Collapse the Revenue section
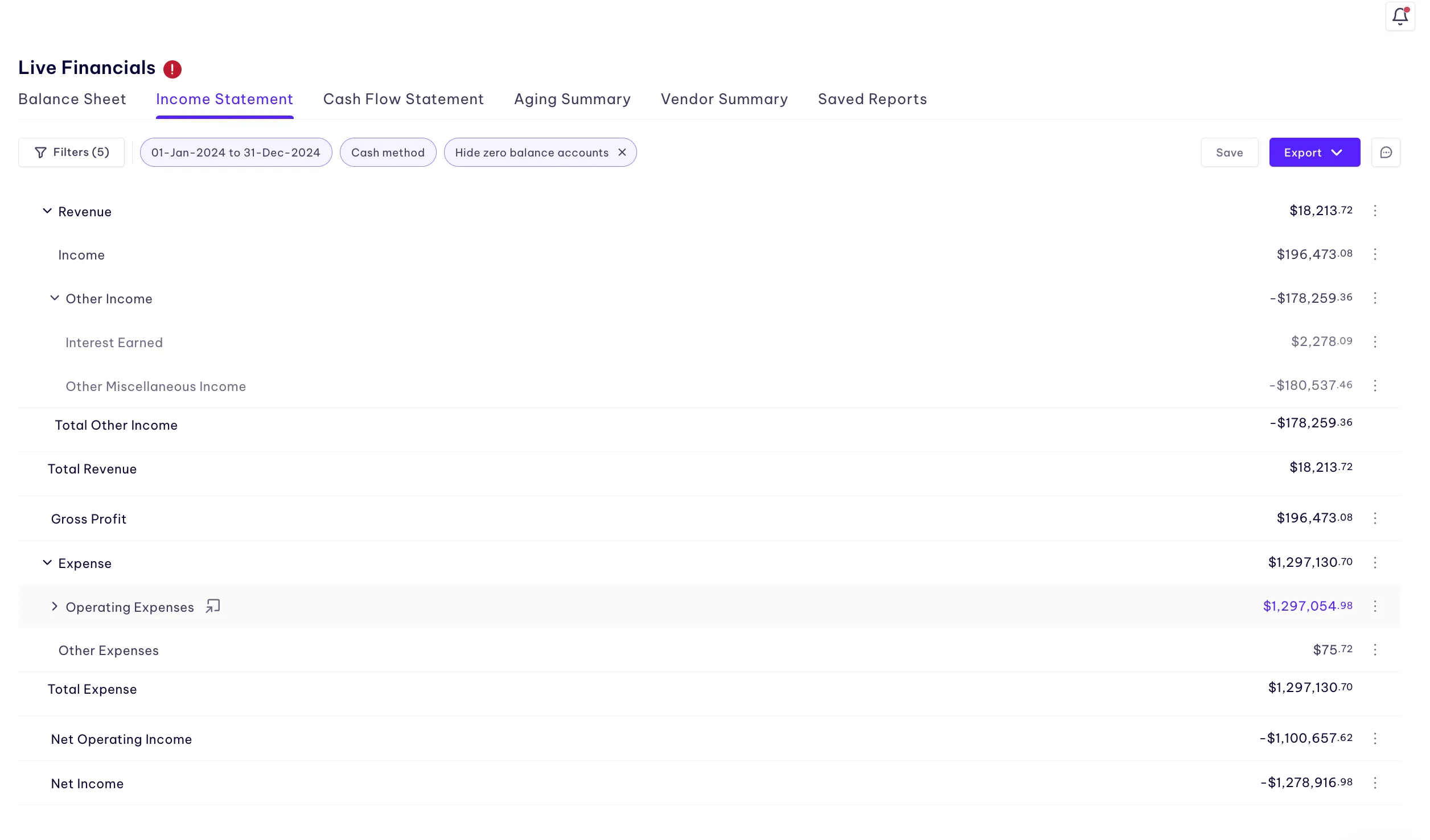Screen dimensions: 1430x840 tap(47, 211)
